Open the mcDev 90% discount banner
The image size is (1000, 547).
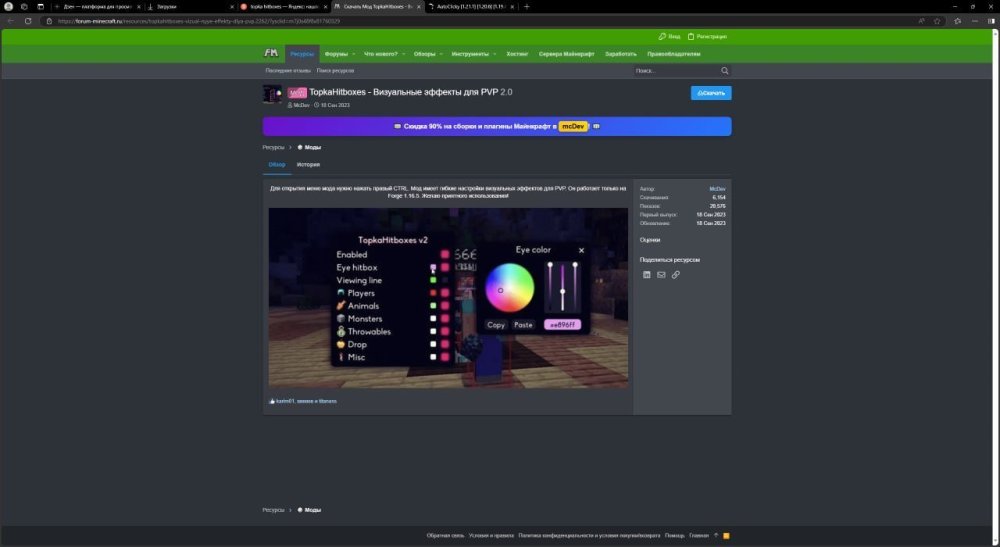pyautogui.click(x=497, y=126)
